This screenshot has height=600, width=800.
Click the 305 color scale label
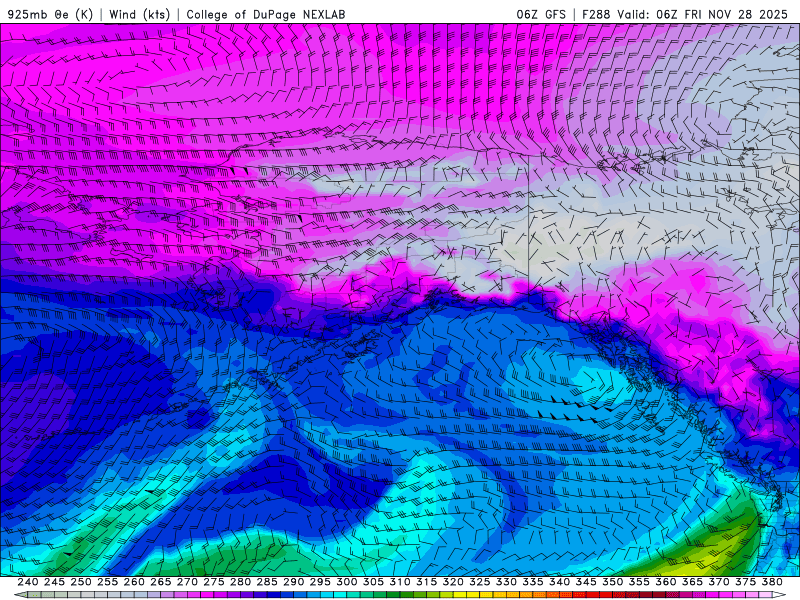[x=373, y=582]
